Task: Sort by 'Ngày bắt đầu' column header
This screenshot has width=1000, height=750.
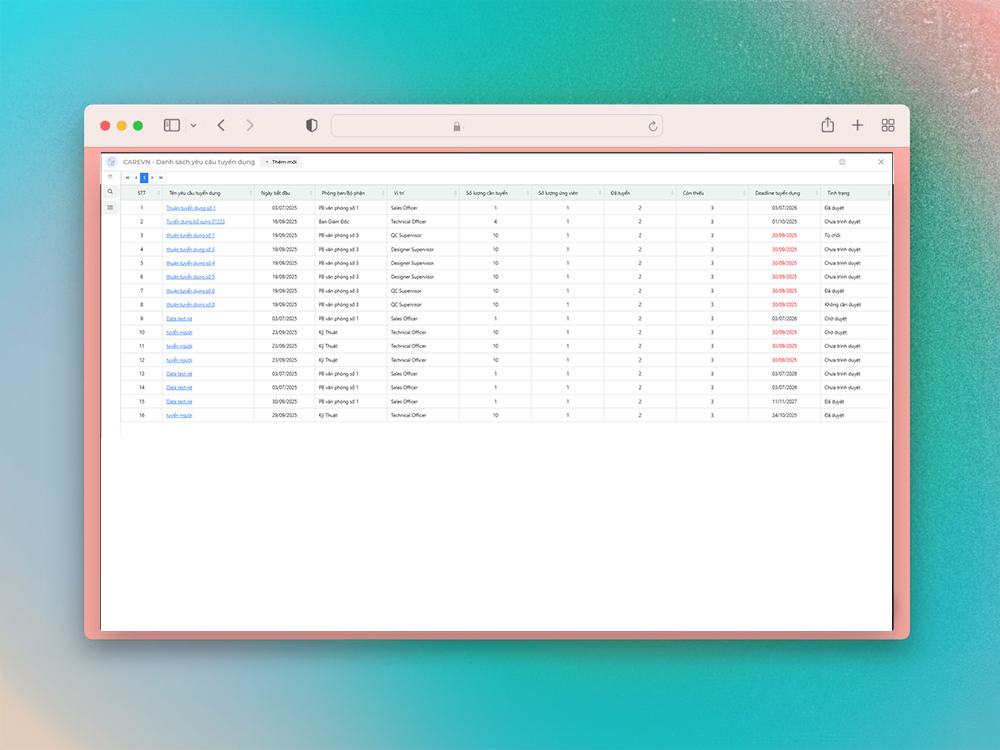Action: (x=275, y=193)
